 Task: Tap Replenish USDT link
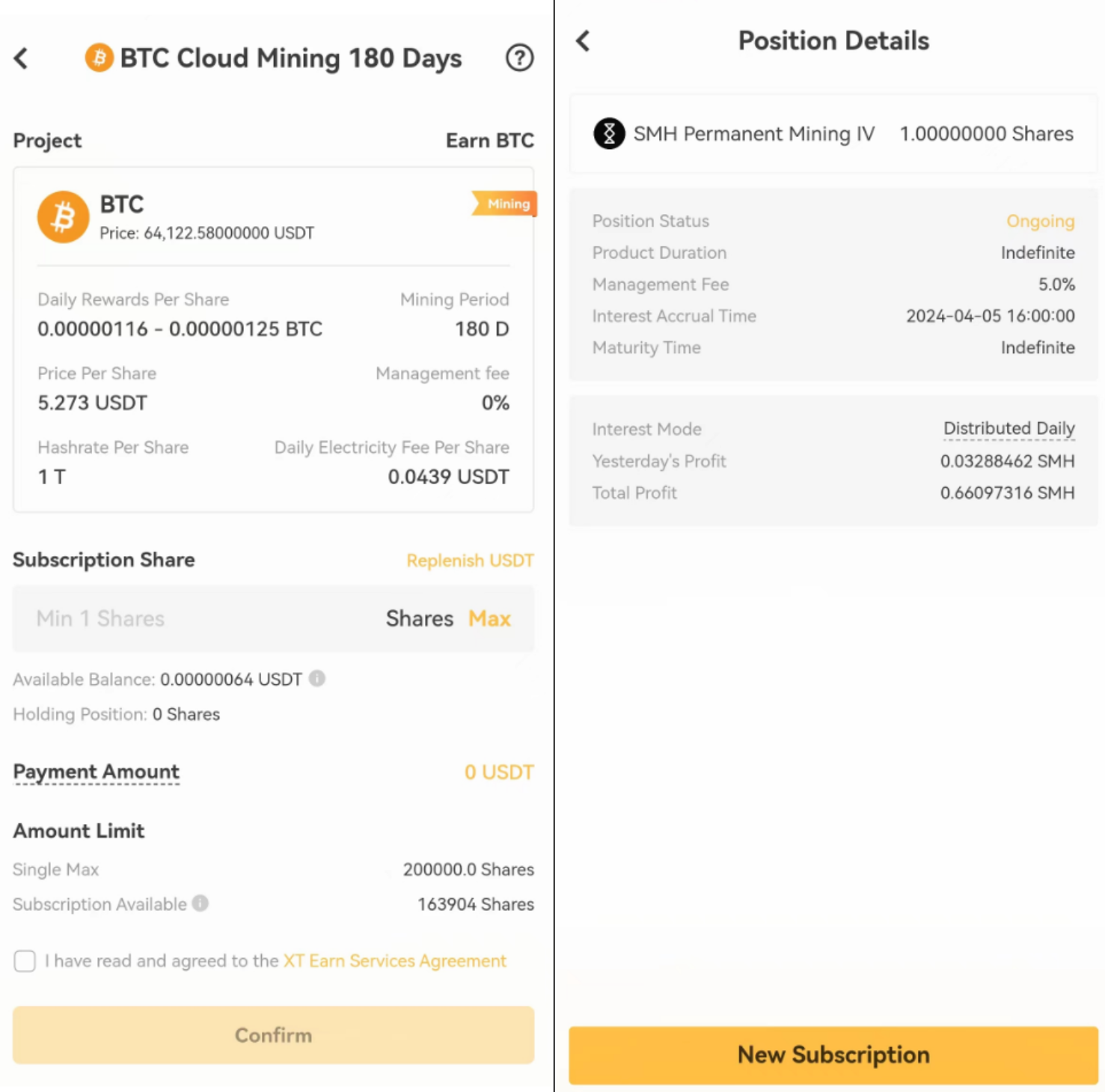470,561
